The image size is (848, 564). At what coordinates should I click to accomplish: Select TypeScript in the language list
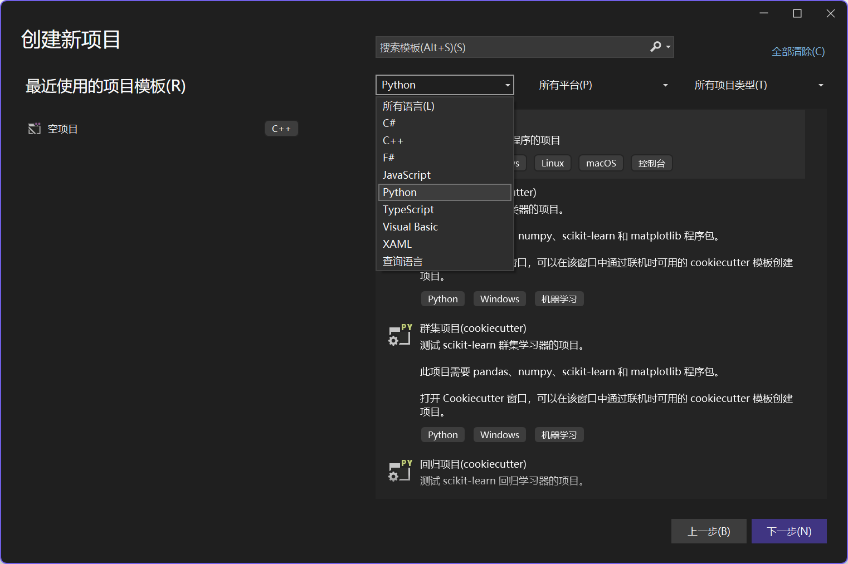click(445, 210)
